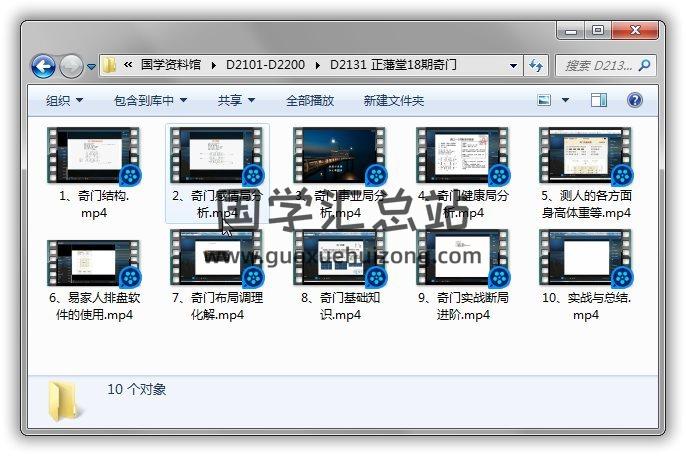The width and height of the screenshot is (686, 456).
Task: Close the Explorer window
Action: coord(635,31)
